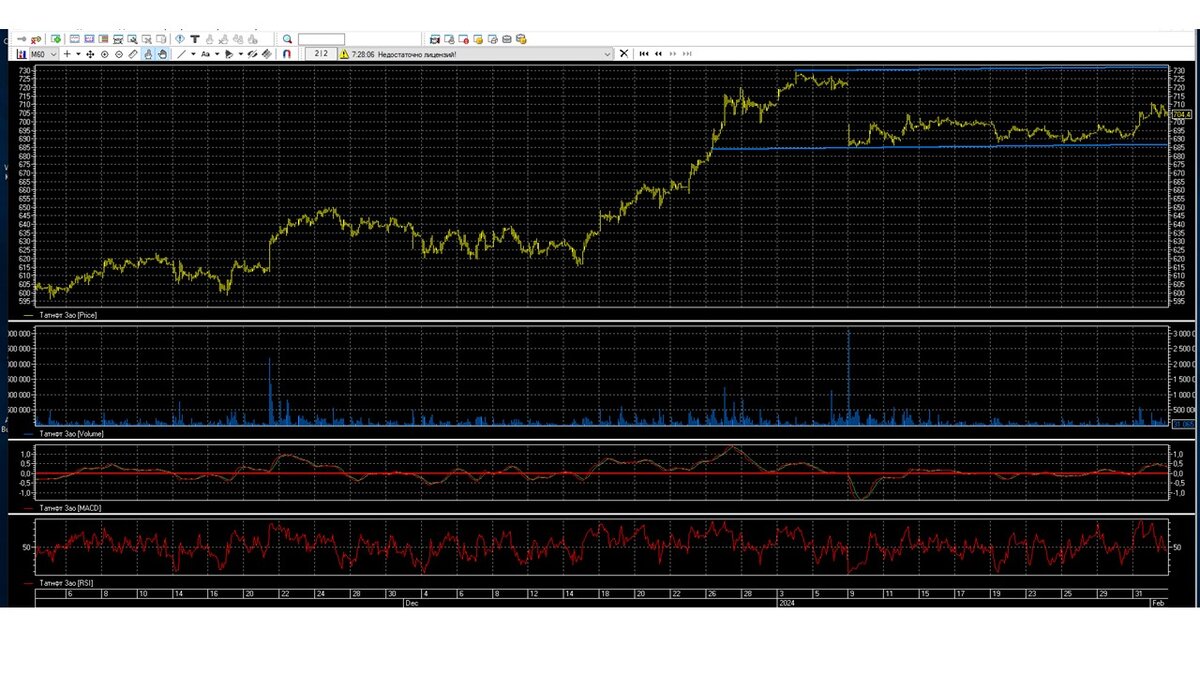The width and height of the screenshot is (1200, 675).
Task: Select the line drawing tool
Action: [x=181, y=54]
